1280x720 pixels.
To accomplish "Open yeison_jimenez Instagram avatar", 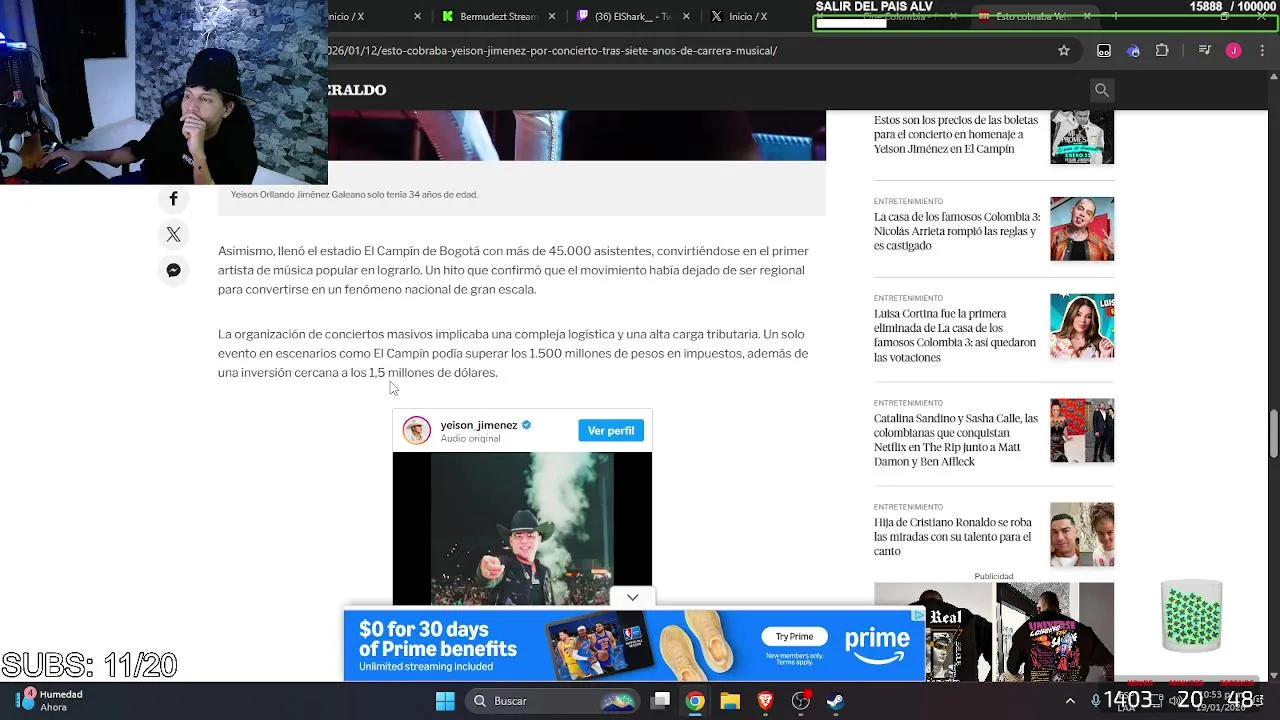I will click(416, 430).
